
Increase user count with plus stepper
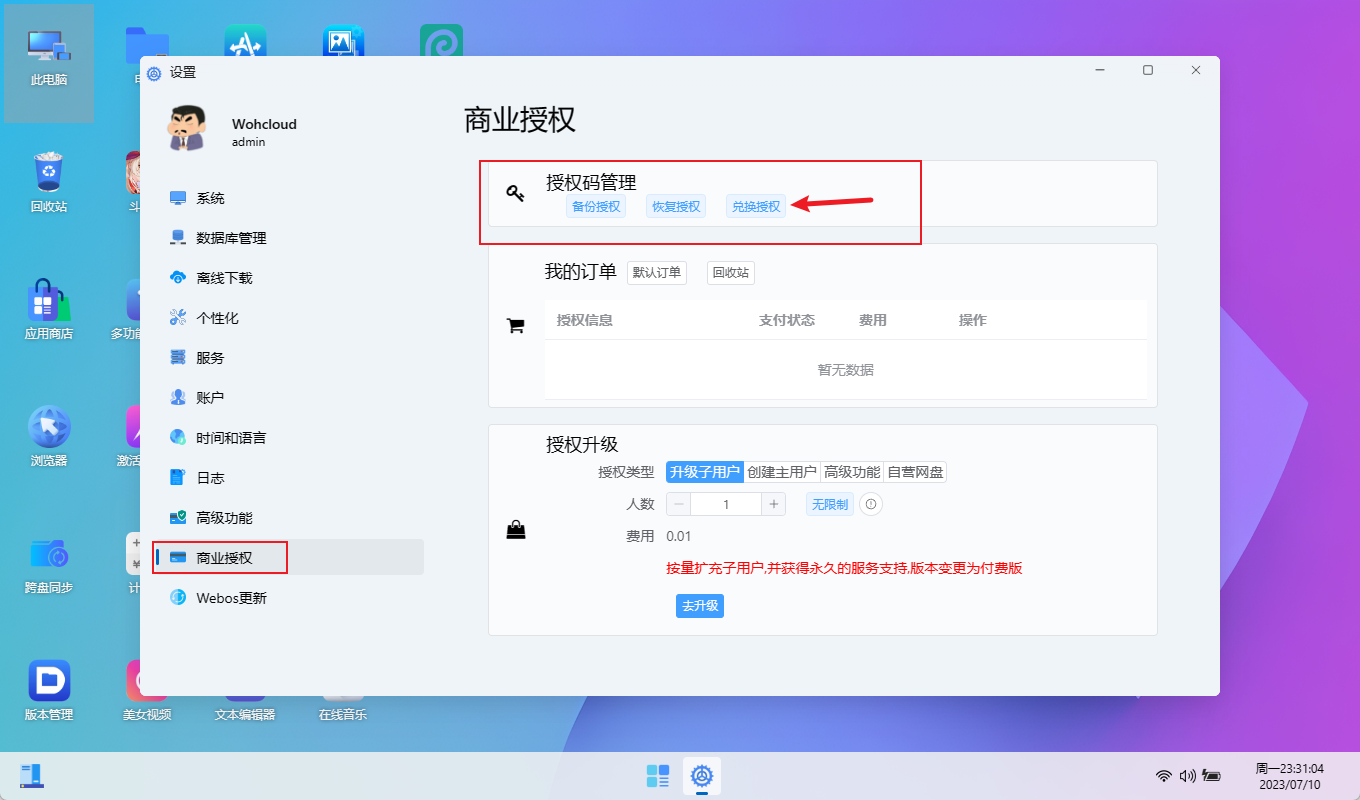[x=774, y=505]
